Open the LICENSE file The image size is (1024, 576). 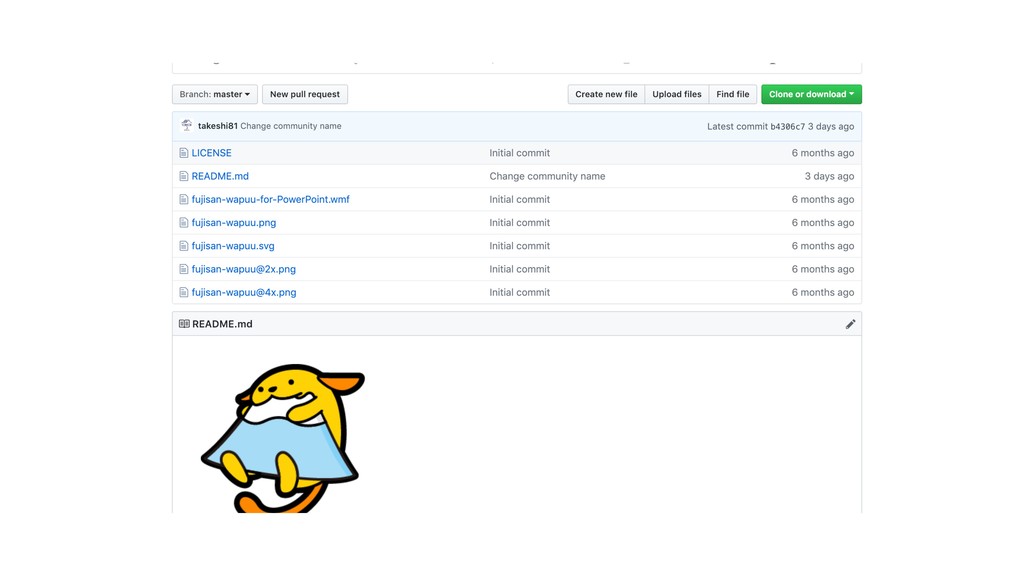pyautogui.click(x=212, y=153)
